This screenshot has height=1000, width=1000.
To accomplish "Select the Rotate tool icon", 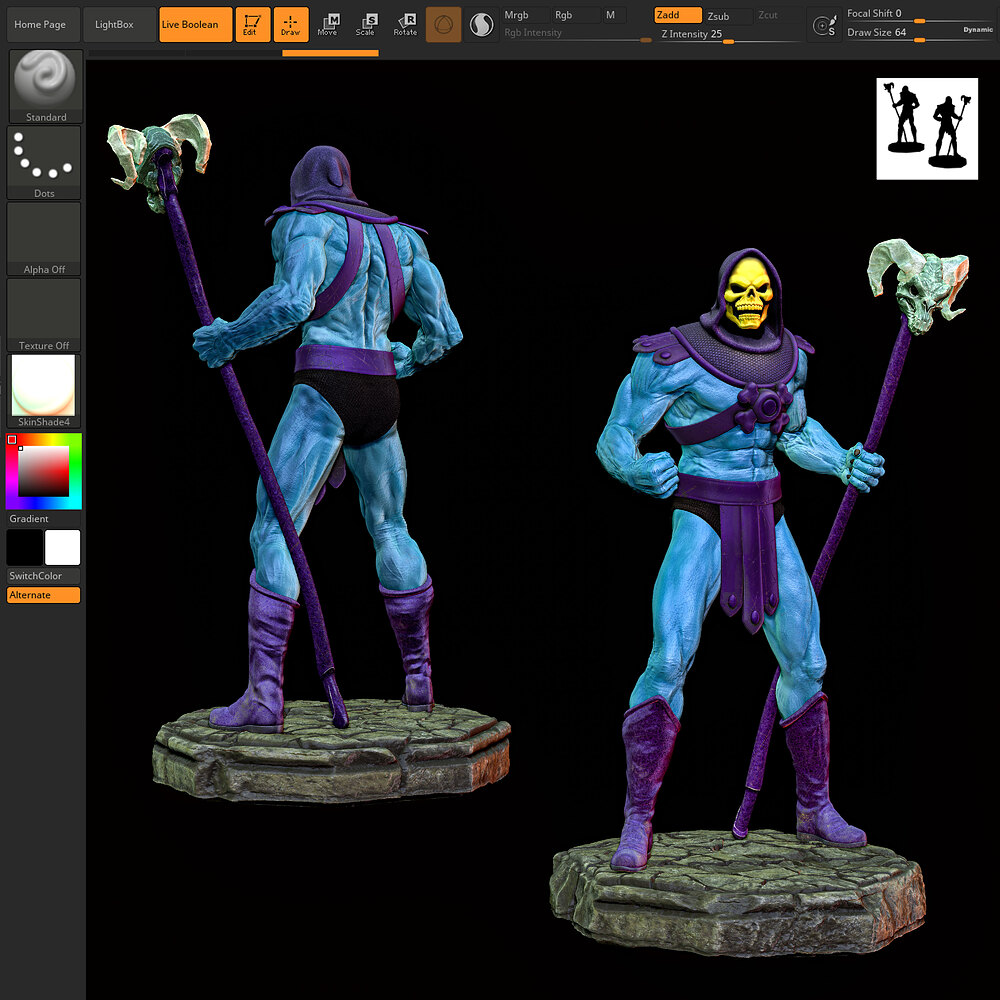I will click(405, 25).
